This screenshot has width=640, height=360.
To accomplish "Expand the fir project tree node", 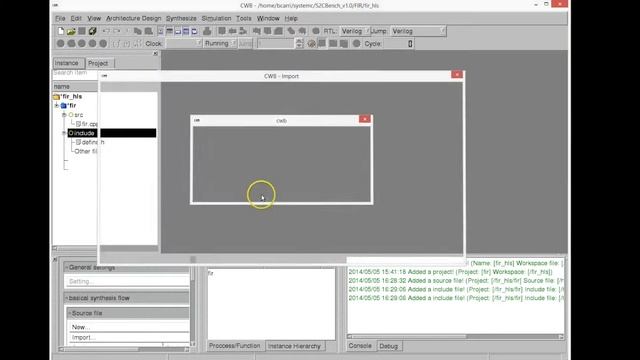I will coord(57,106).
